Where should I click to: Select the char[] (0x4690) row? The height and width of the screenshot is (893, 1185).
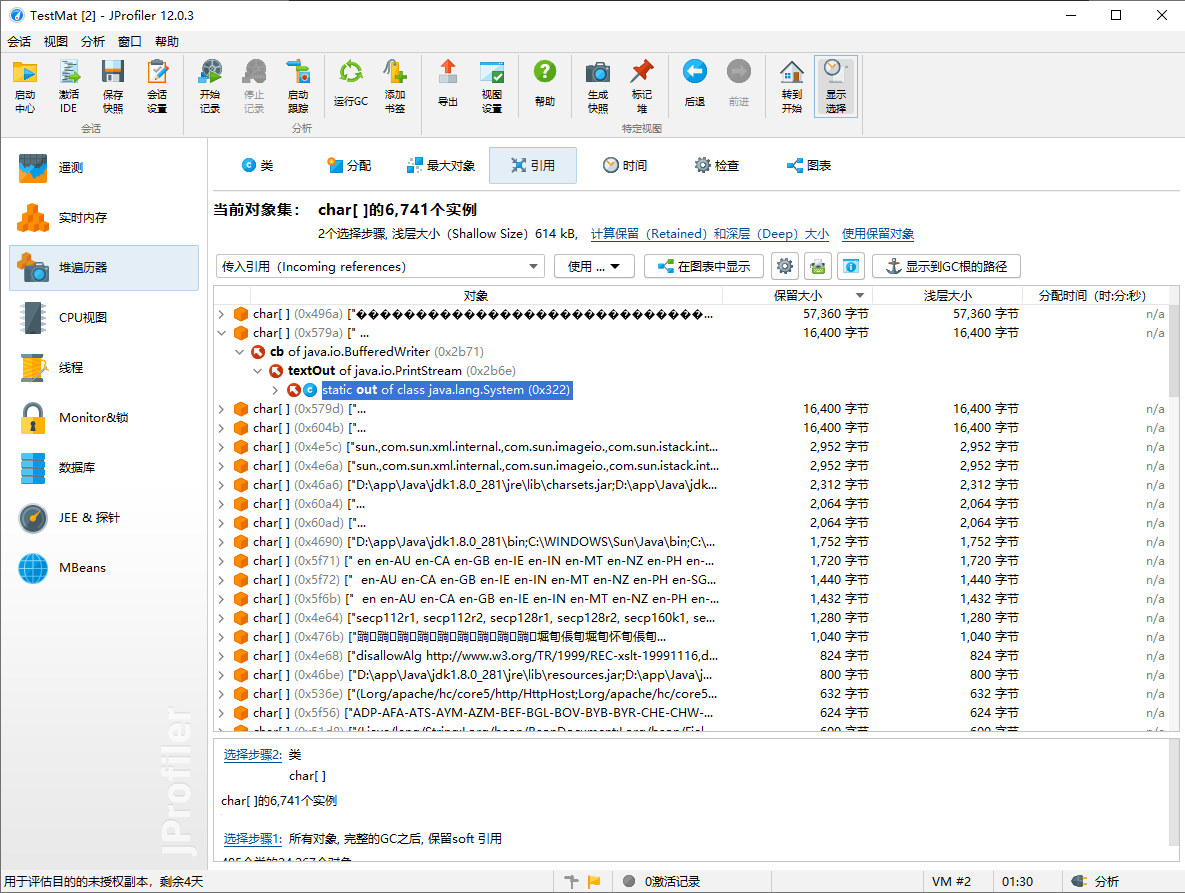pyautogui.click(x=691, y=542)
